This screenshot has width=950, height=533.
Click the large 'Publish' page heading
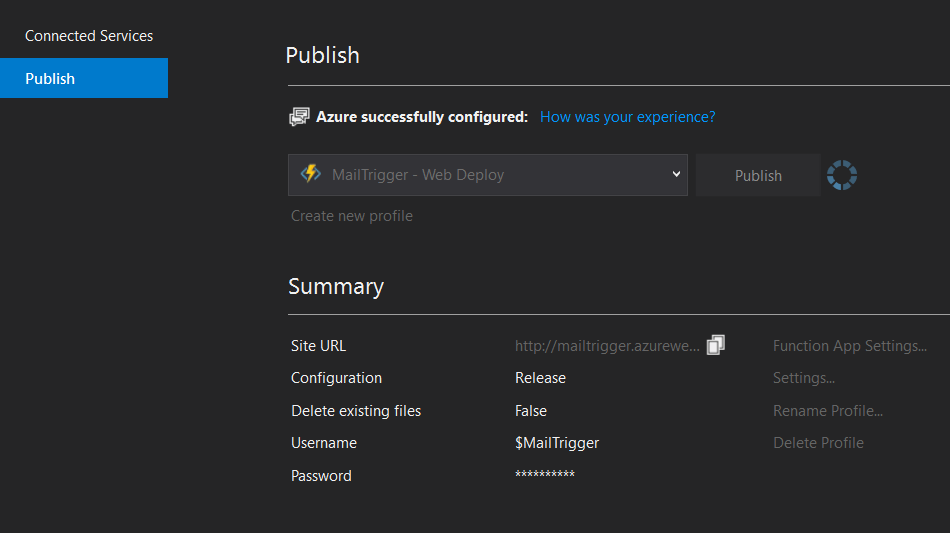pyautogui.click(x=322, y=55)
